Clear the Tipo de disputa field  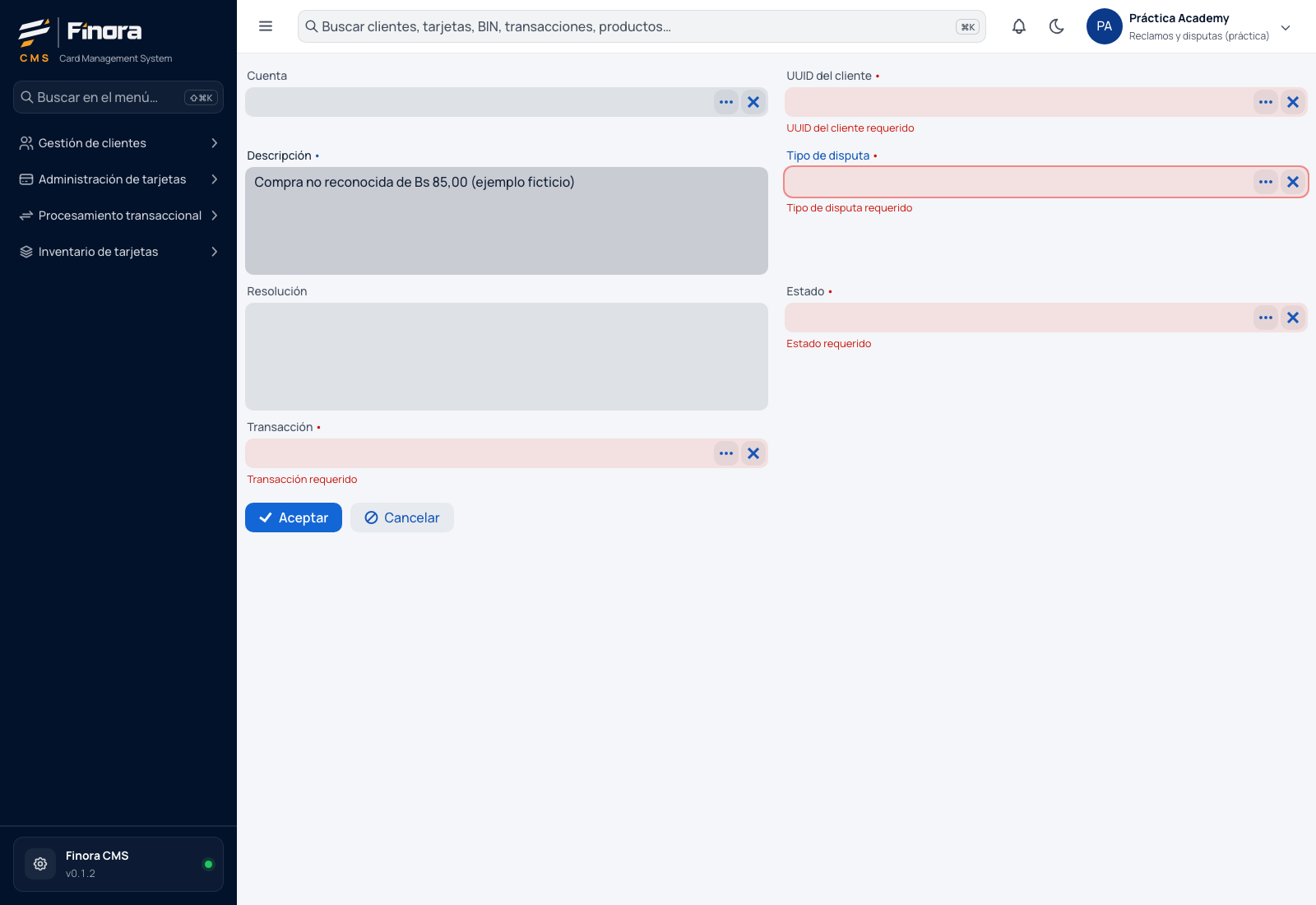pyautogui.click(x=1293, y=182)
